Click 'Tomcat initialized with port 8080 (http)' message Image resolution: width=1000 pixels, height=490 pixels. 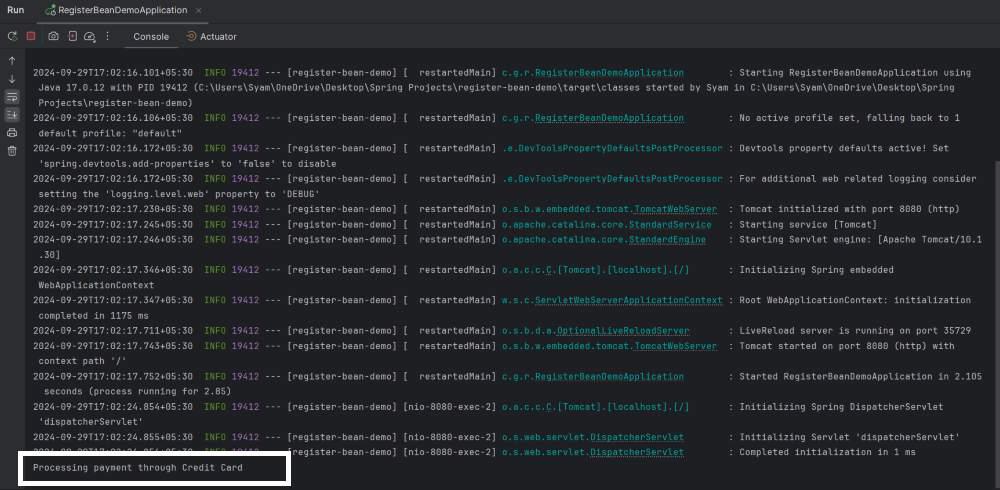click(849, 209)
